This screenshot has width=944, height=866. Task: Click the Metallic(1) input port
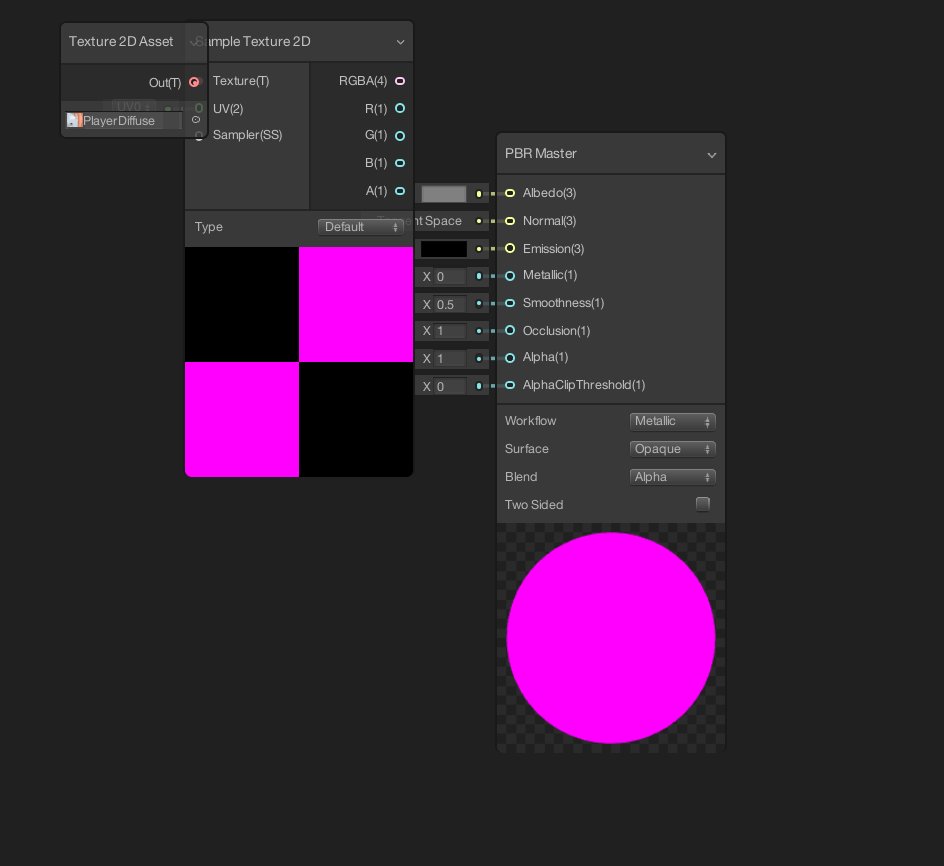(x=510, y=276)
